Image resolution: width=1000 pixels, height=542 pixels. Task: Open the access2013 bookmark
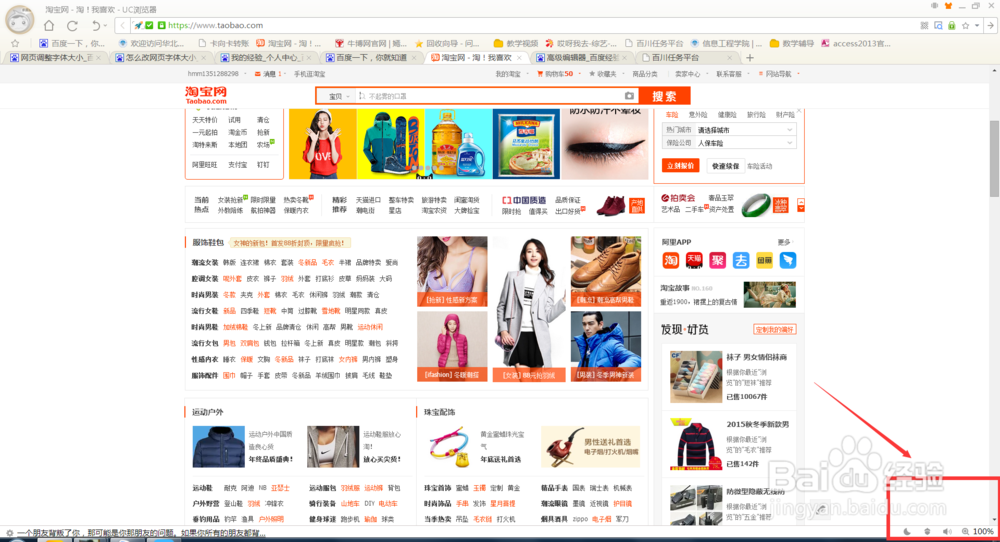[x=856, y=43]
